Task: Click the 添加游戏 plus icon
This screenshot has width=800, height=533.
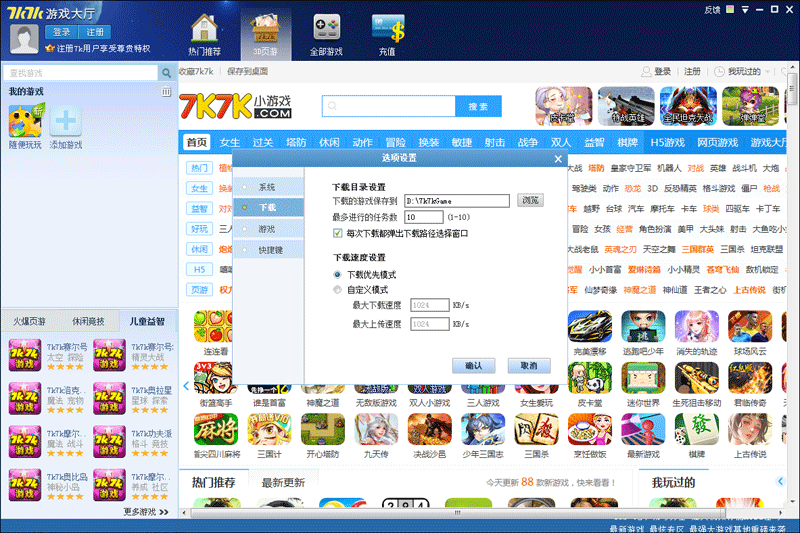Action: [x=66, y=120]
